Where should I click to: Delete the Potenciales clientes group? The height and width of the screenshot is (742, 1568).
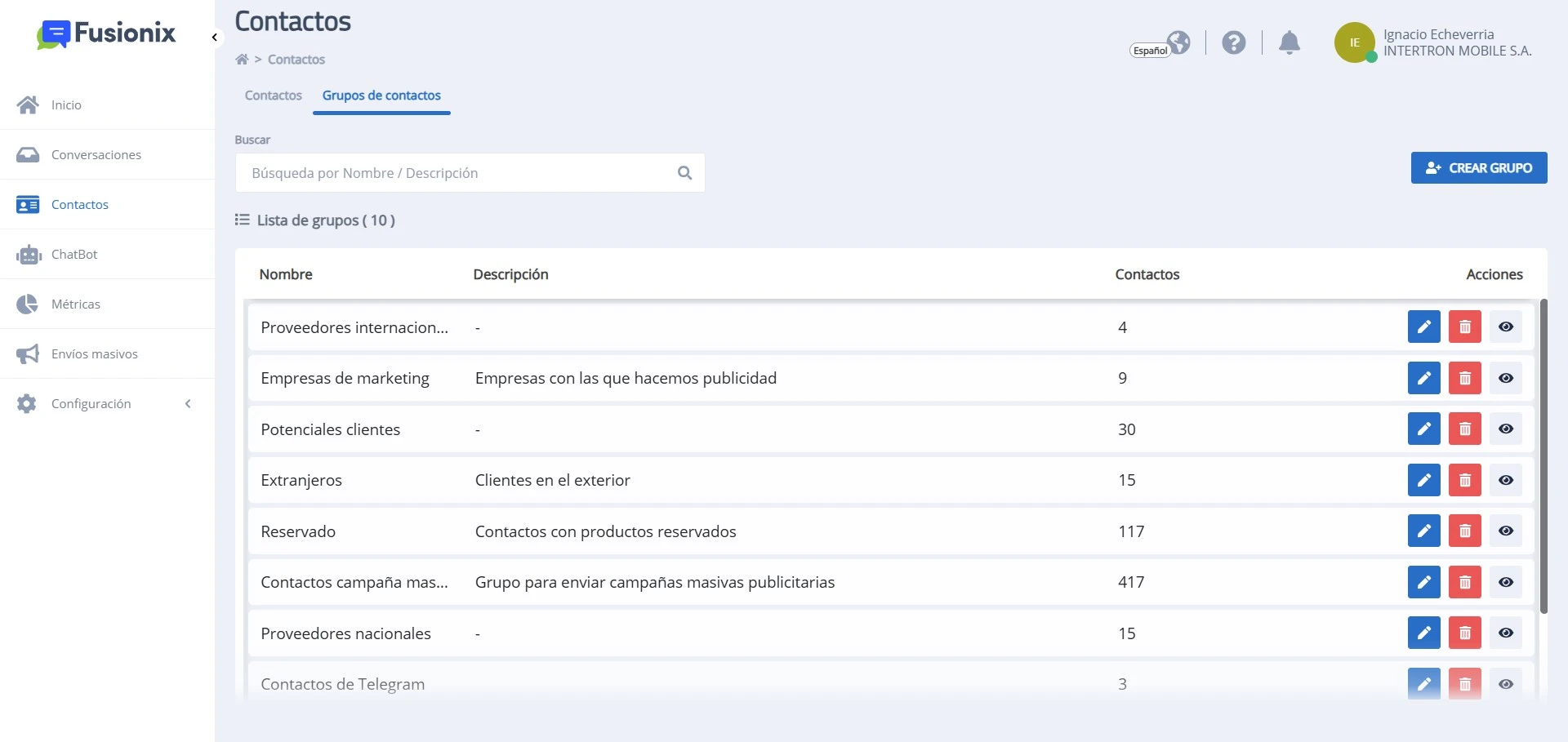tap(1464, 429)
